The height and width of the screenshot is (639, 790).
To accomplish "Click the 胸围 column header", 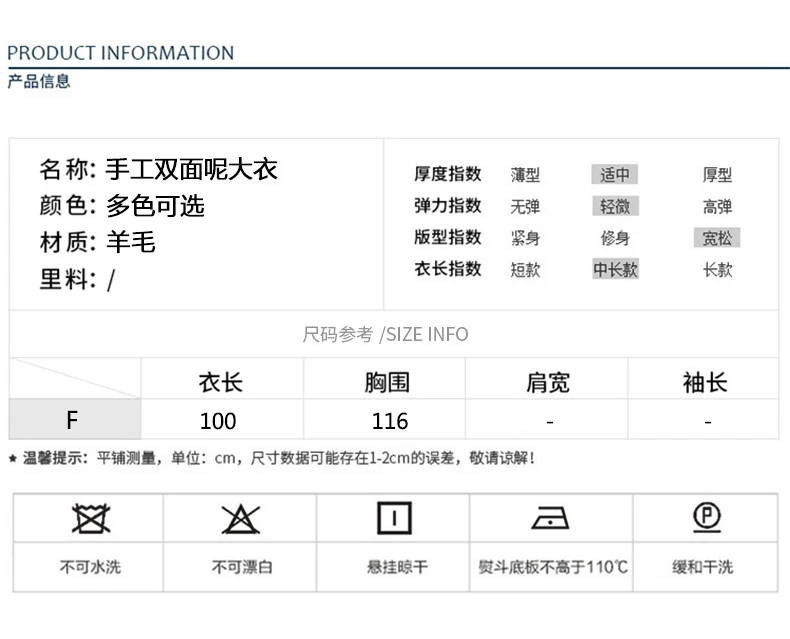I will [x=387, y=382].
